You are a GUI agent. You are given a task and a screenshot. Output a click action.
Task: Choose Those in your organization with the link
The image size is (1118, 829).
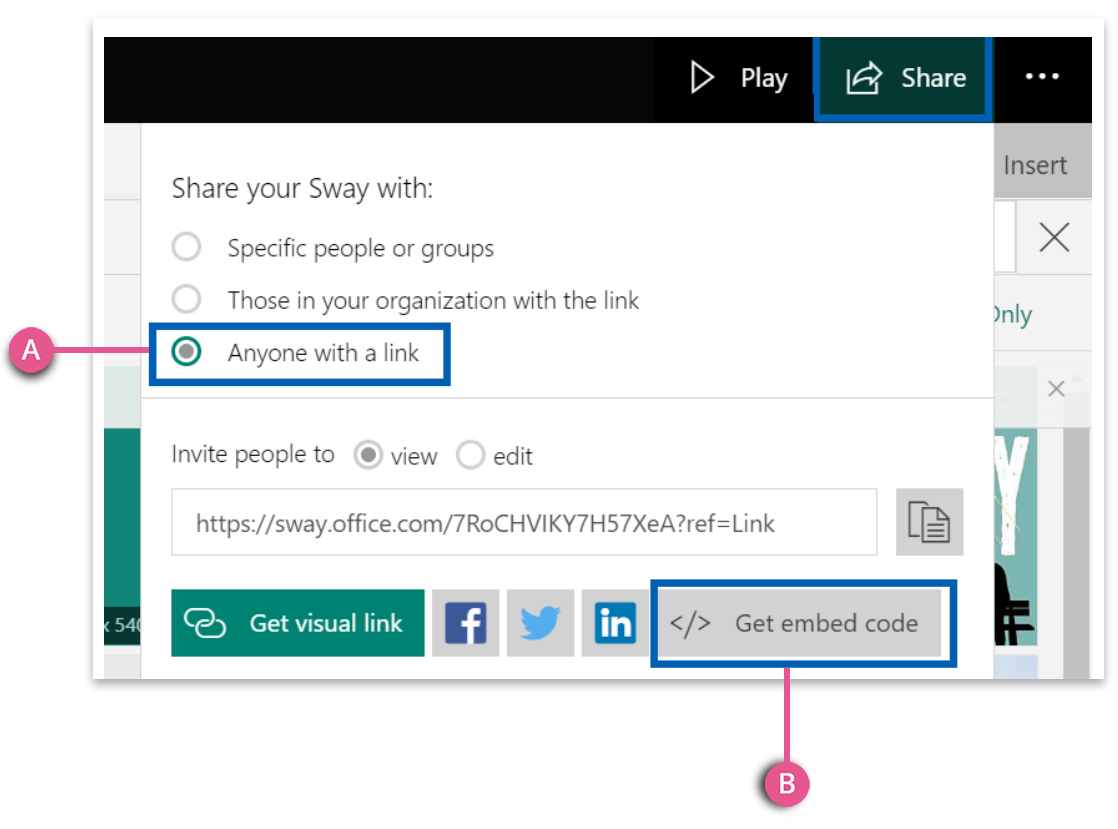click(x=405, y=300)
